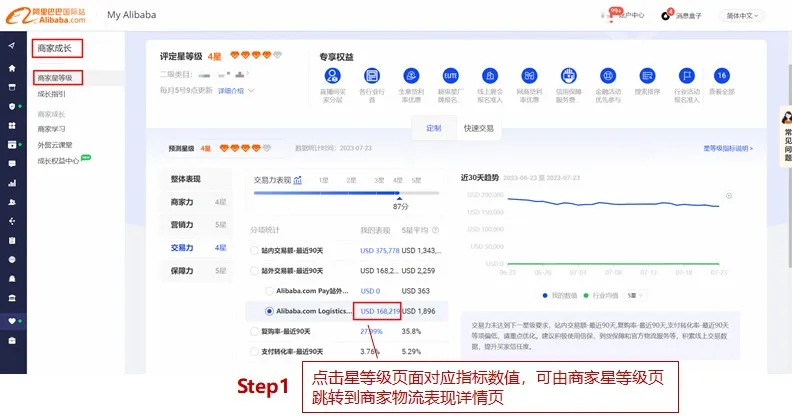792x417 pixels.
Task: Click the 线上展会报名准入 benefit icon
Action: (x=490, y=76)
